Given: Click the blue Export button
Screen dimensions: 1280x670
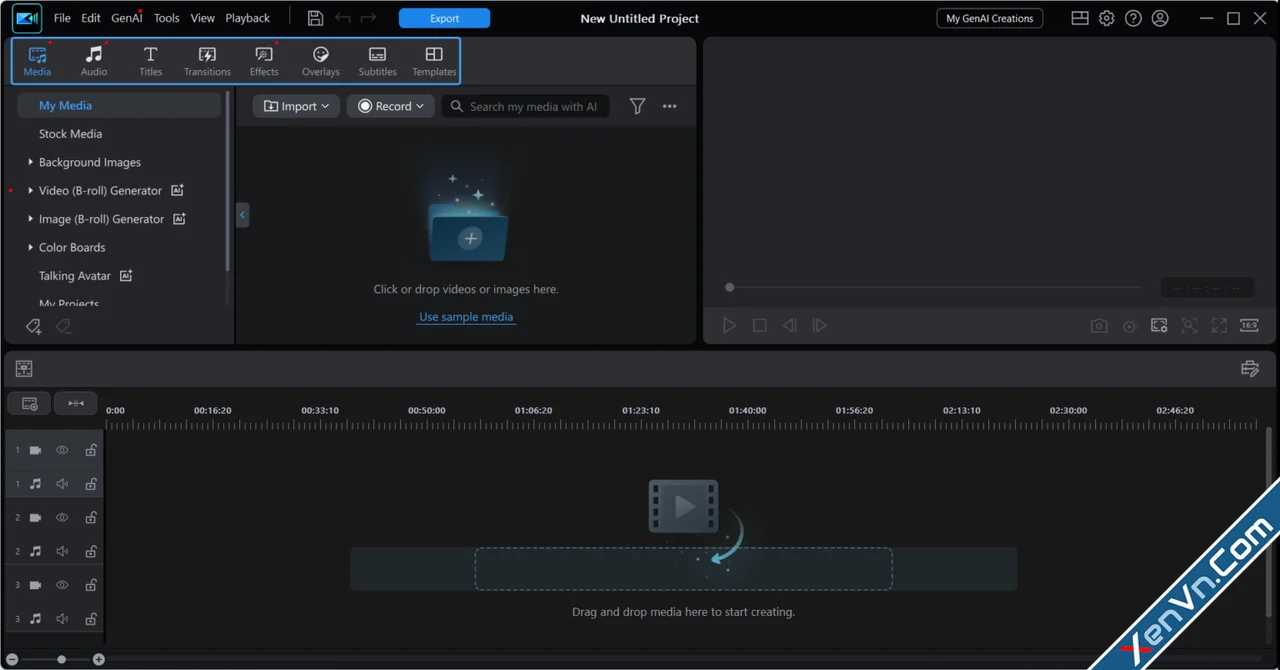Looking at the screenshot, I should pyautogui.click(x=445, y=18).
